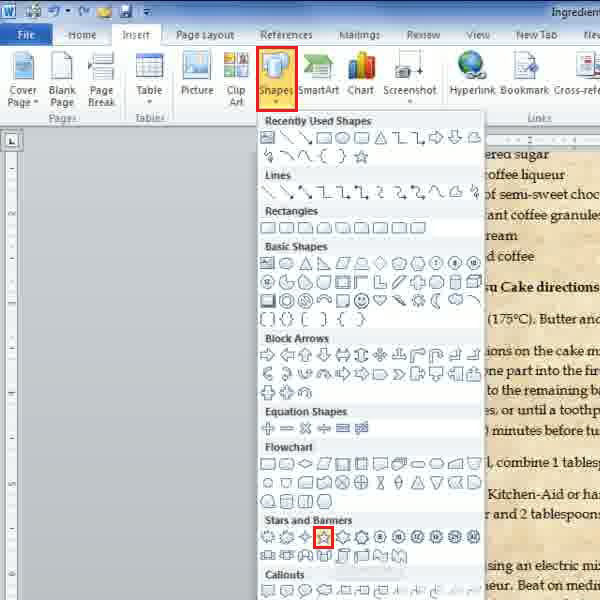The image size is (600, 600).
Task: Pick the star in Recently Used Shapes
Action: [361, 157]
